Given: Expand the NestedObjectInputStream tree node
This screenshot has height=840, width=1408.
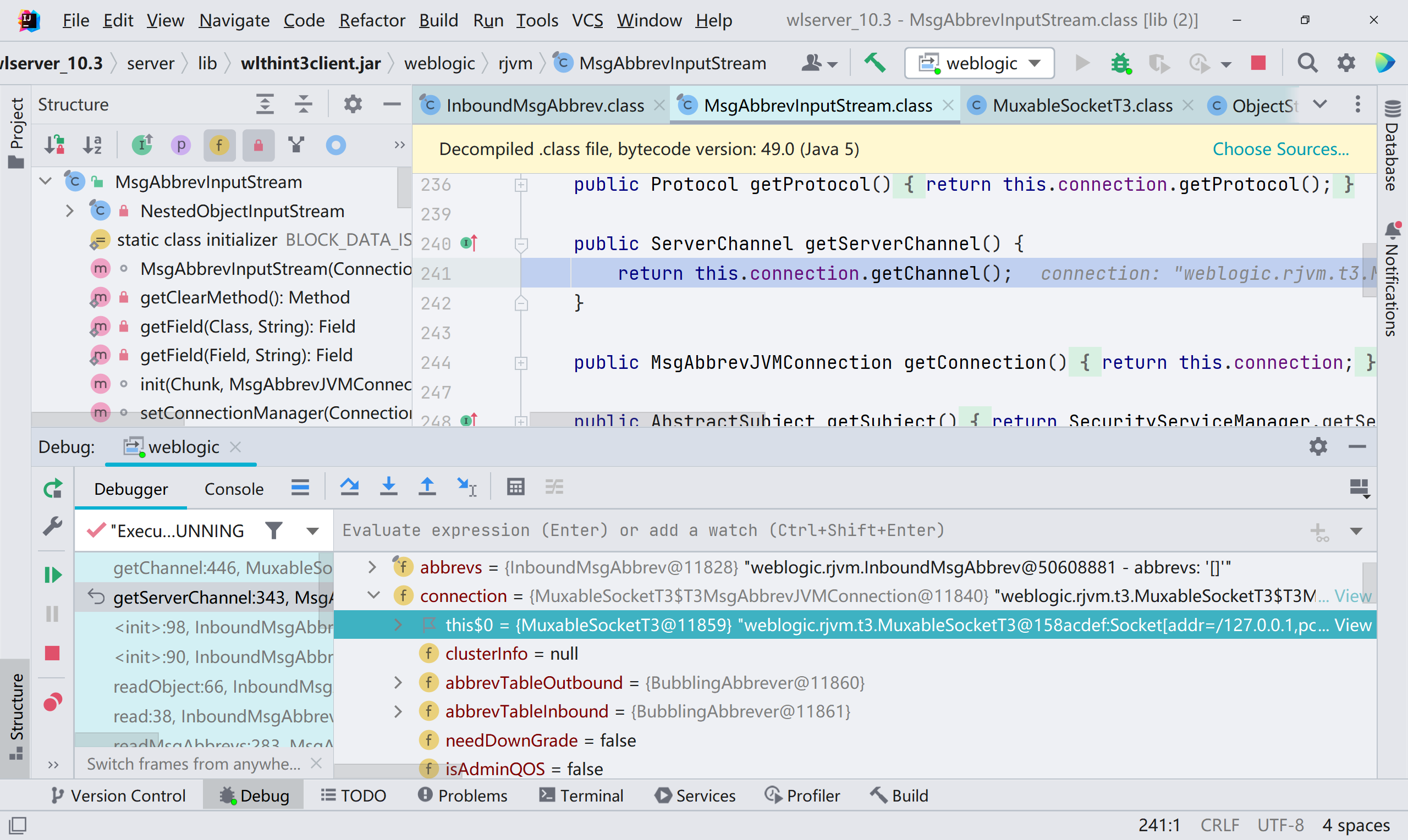Looking at the screenshot, I should coord(70,211).
